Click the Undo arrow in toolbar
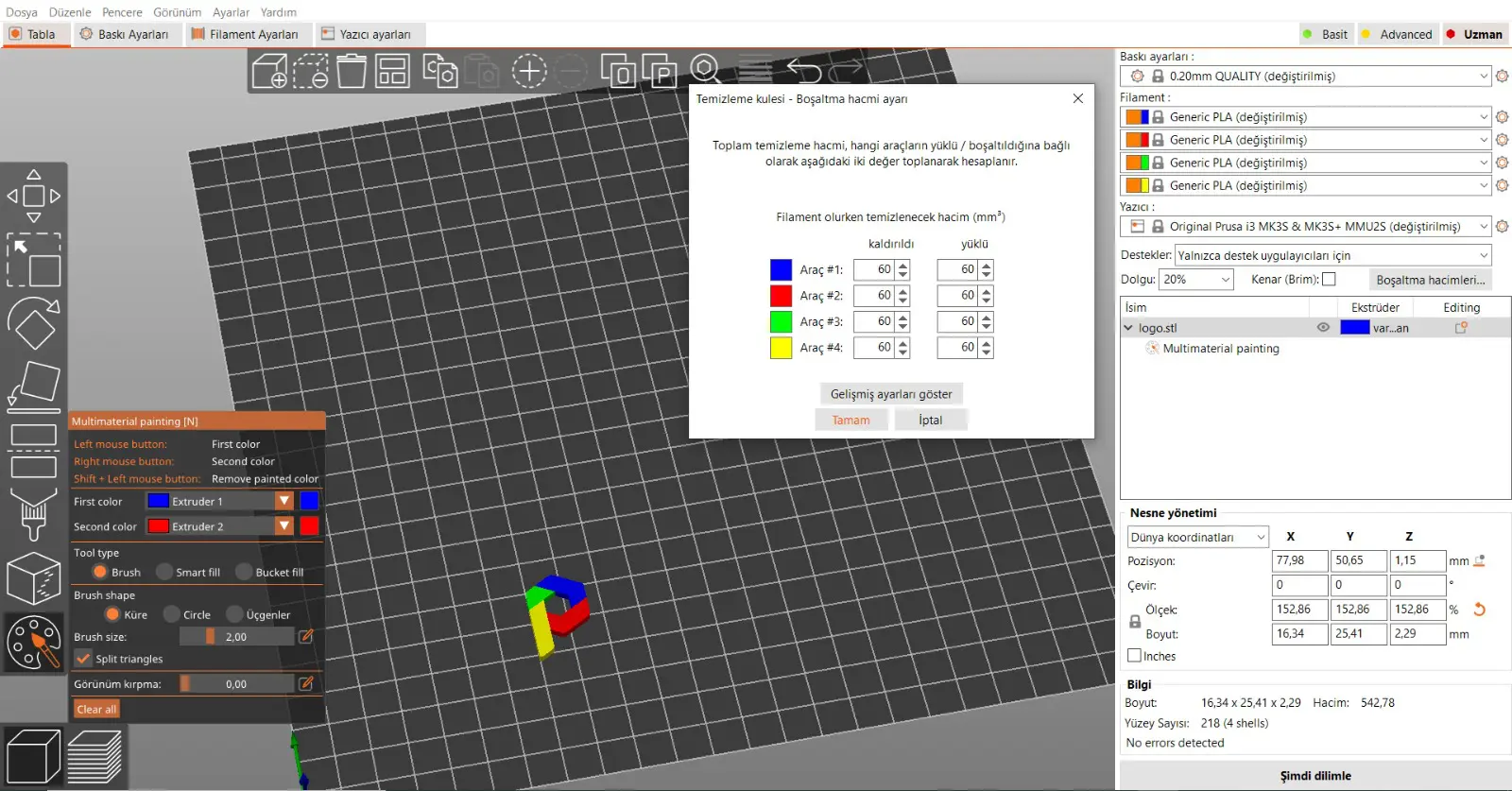1512x791 pixels. (804, 71)
